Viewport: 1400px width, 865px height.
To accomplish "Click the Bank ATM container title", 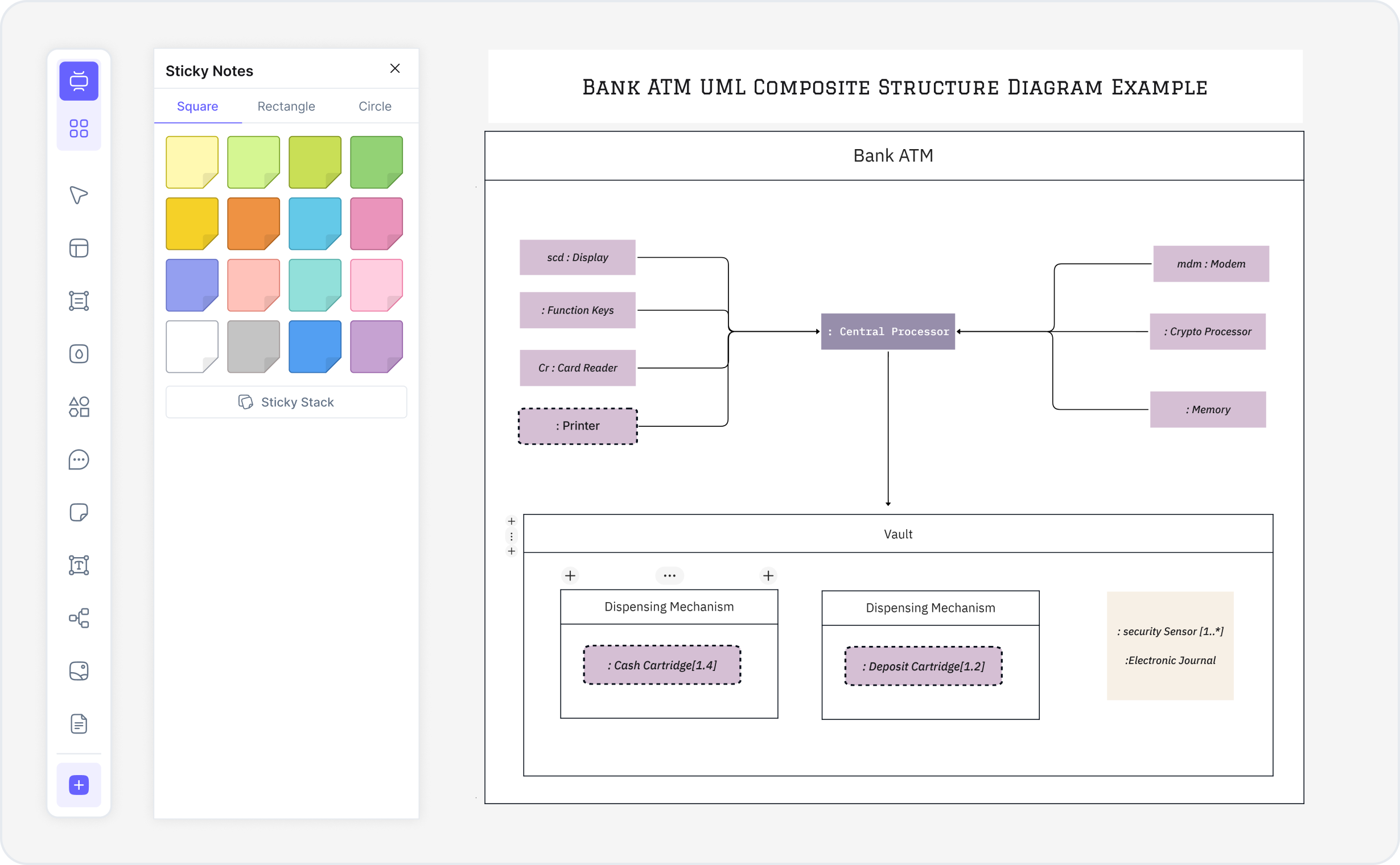I will pyautogui.click(x=893, y=155).
